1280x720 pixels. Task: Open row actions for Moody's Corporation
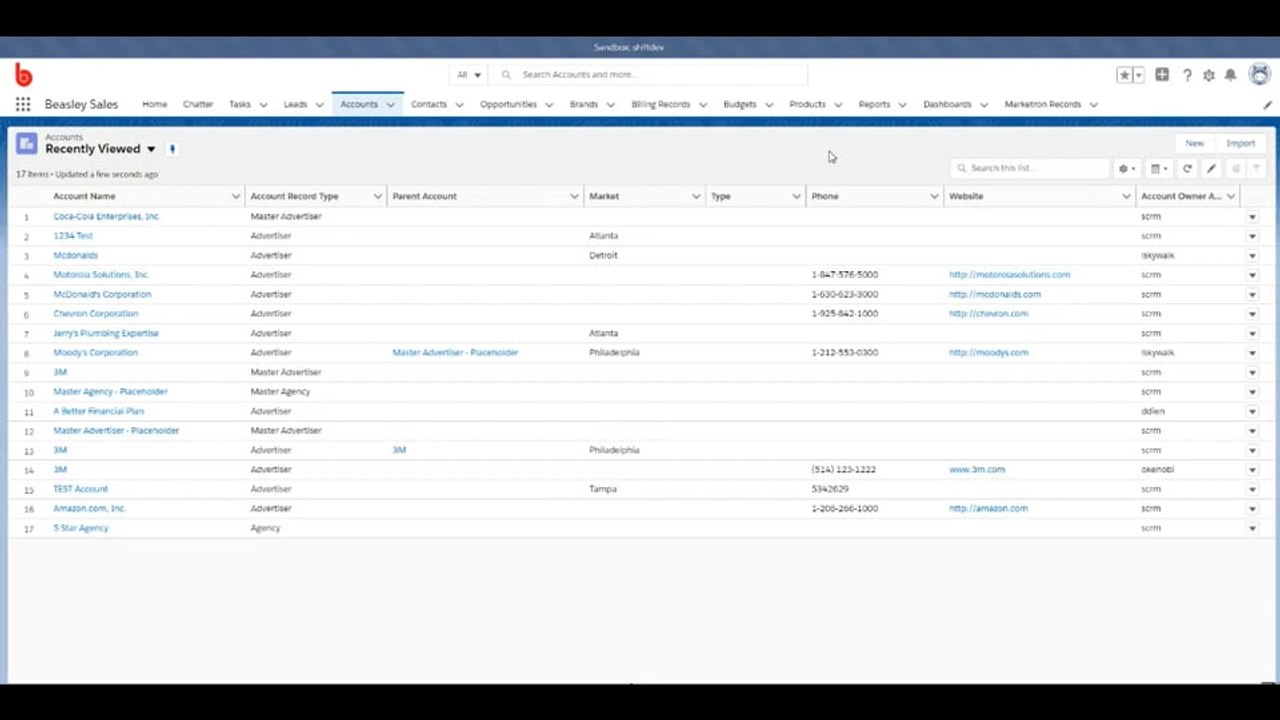pos(1252,353)
